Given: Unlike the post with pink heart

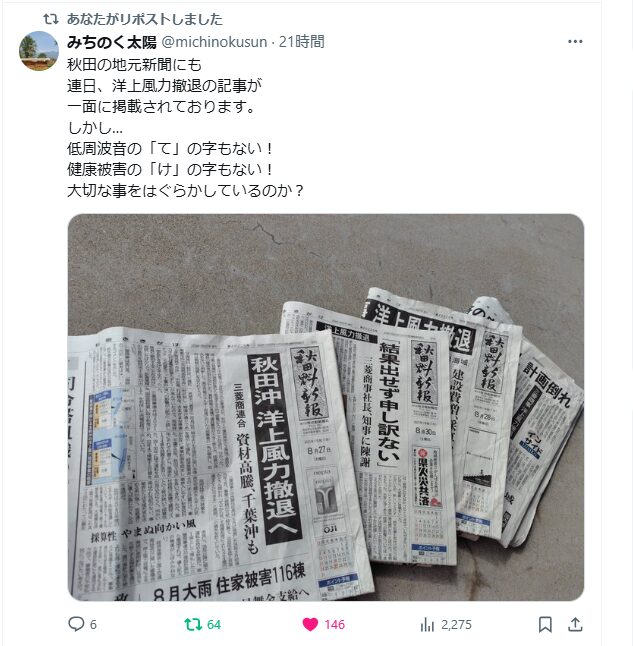Looking at the screenshot, I should [310, 625].
